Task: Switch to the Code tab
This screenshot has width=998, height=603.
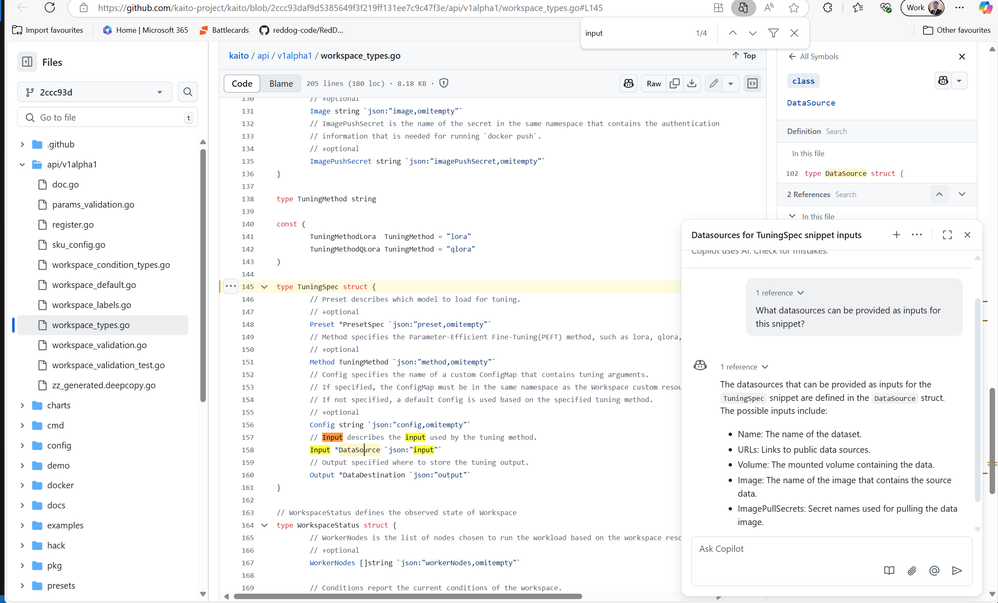Action: click(x=242, y=83)
